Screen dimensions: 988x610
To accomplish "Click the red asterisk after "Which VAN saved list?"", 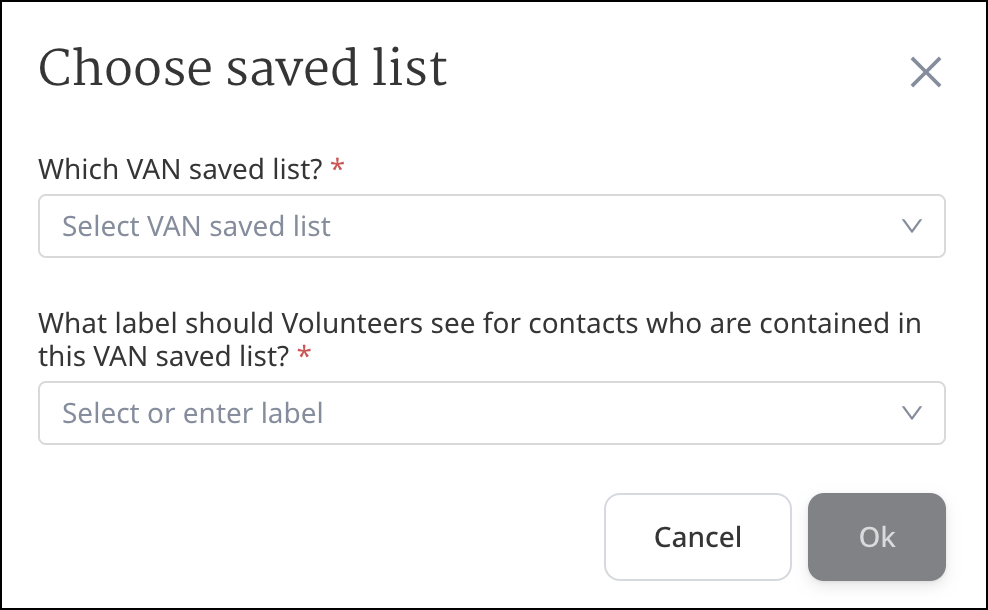I will (x=337, y=169).
